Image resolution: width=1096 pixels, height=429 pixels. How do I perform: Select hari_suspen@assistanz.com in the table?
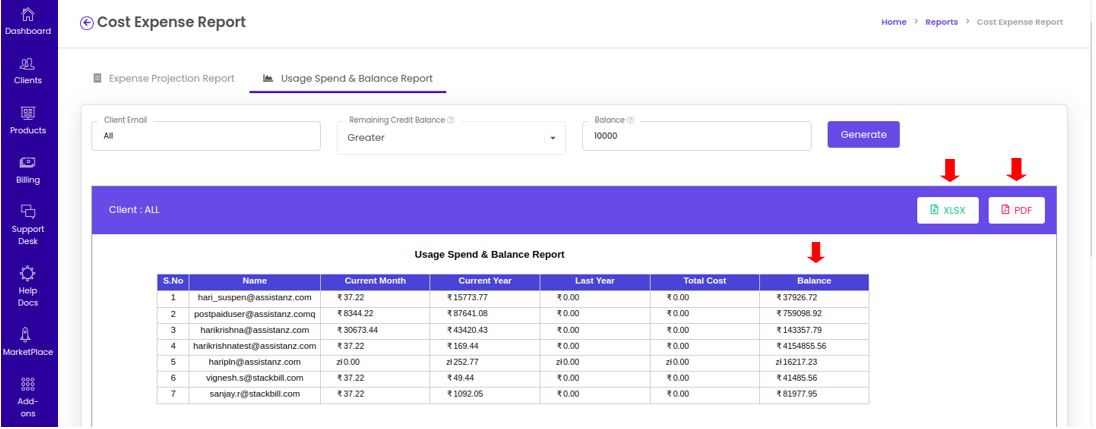pos(254,298)
